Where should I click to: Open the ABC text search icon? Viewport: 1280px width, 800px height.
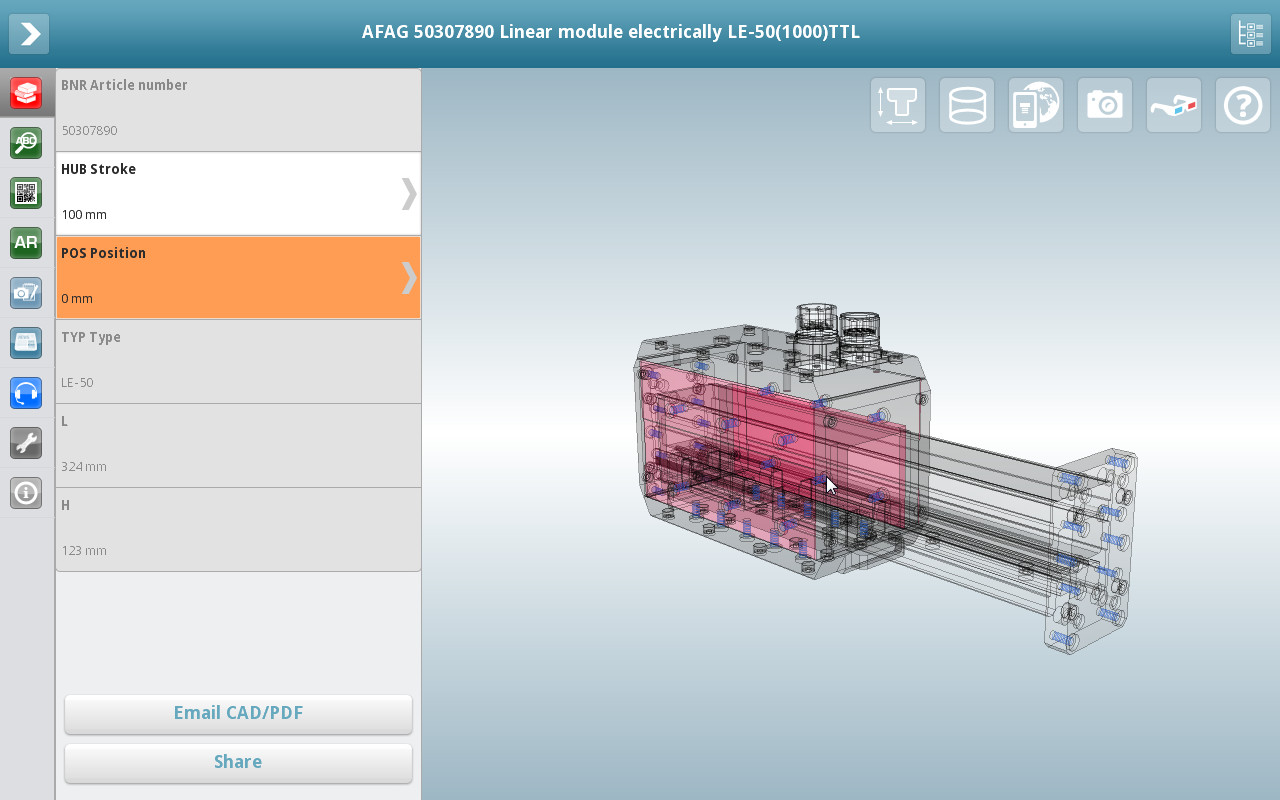click(x=26, y=143)
